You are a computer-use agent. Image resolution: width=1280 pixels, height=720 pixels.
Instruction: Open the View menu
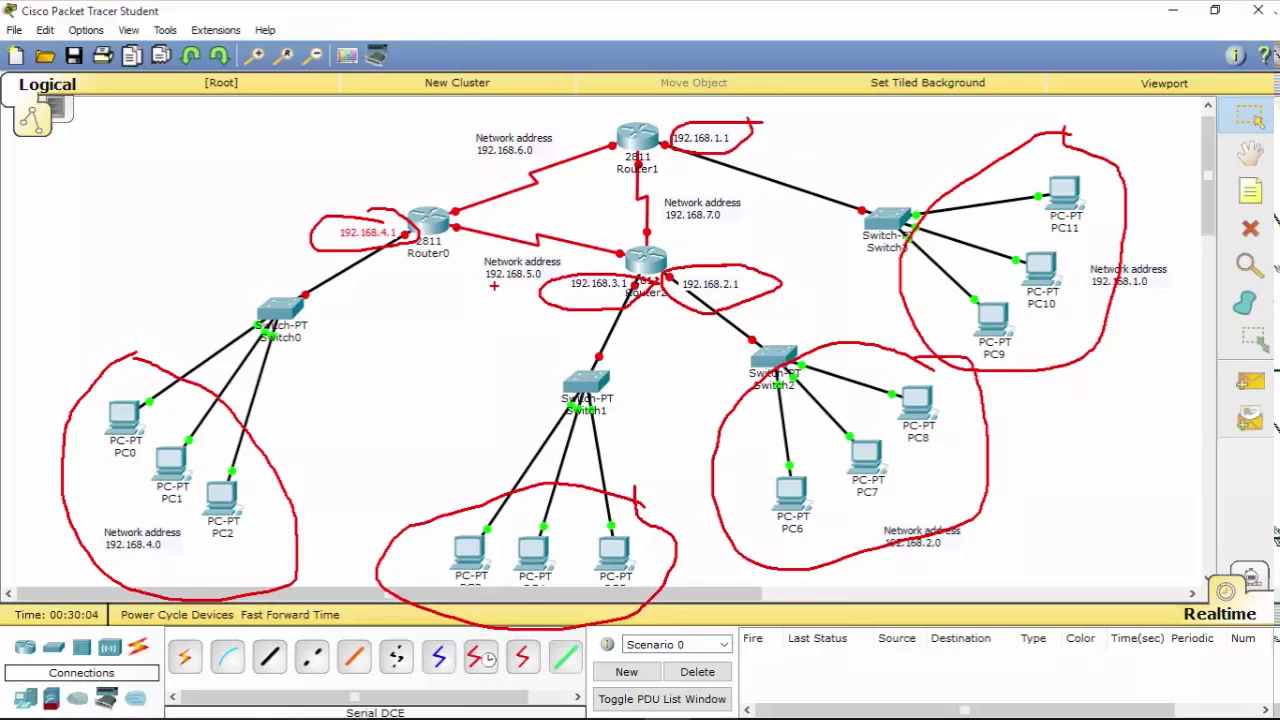(x=129, y=30)
